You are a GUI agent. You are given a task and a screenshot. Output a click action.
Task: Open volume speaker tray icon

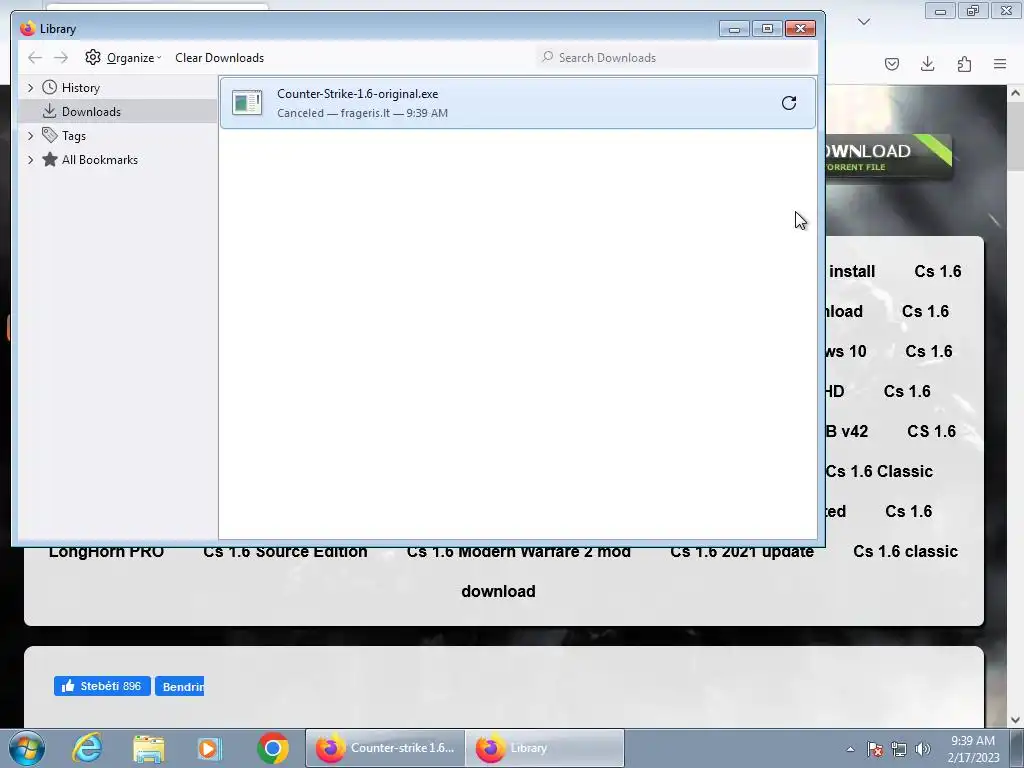923,749
